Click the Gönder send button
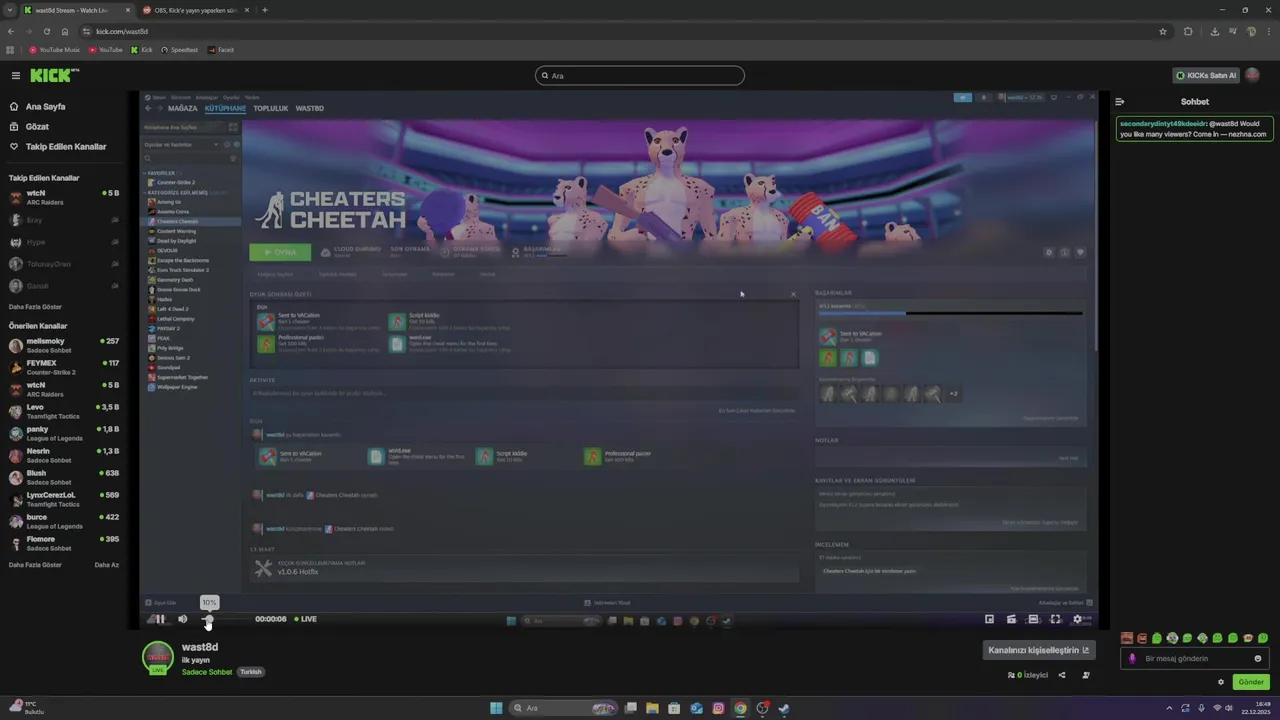1280x720 pixels. 1251,682
